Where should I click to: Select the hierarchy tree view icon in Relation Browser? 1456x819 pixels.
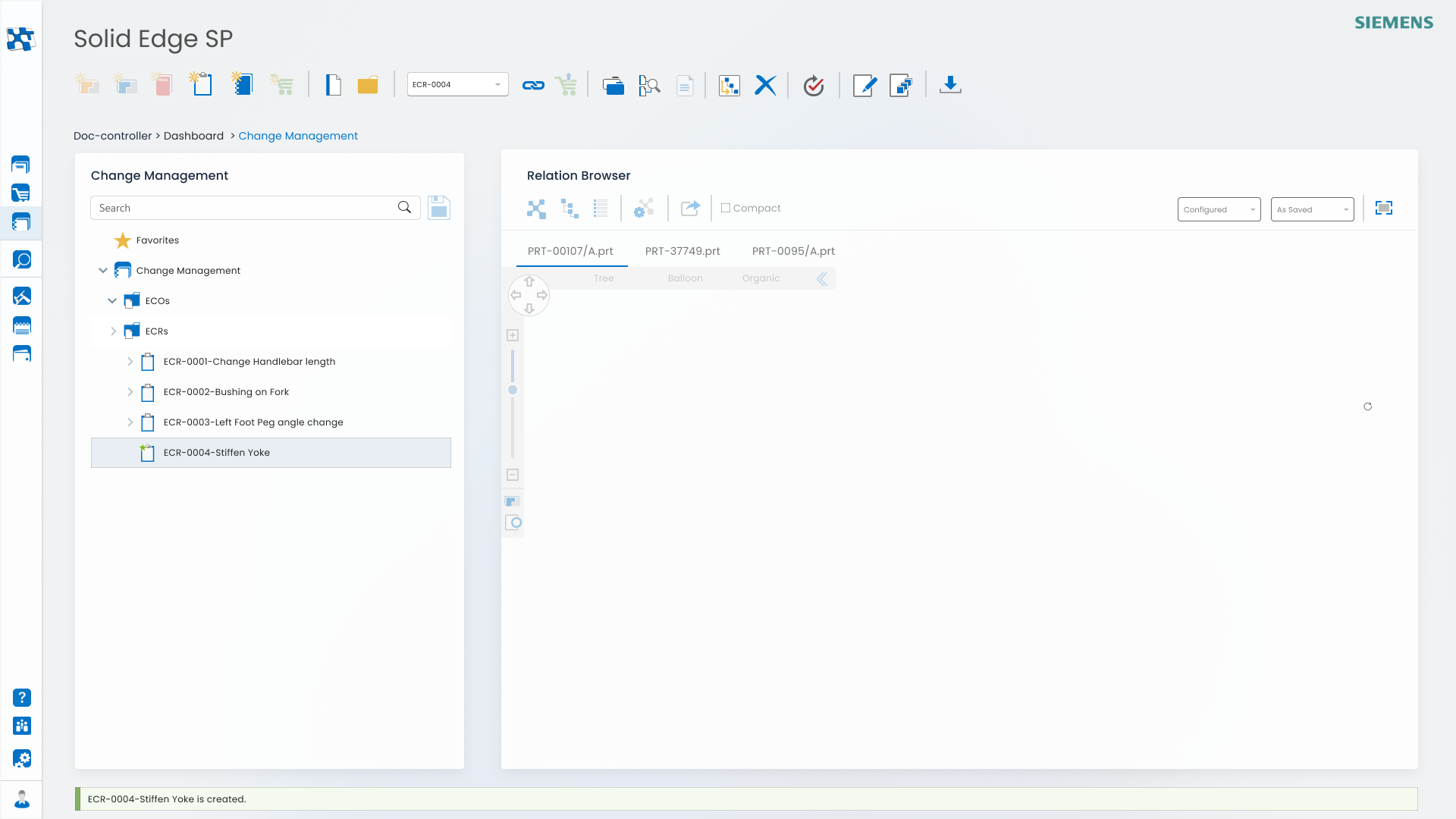click(x=570, y=209)
